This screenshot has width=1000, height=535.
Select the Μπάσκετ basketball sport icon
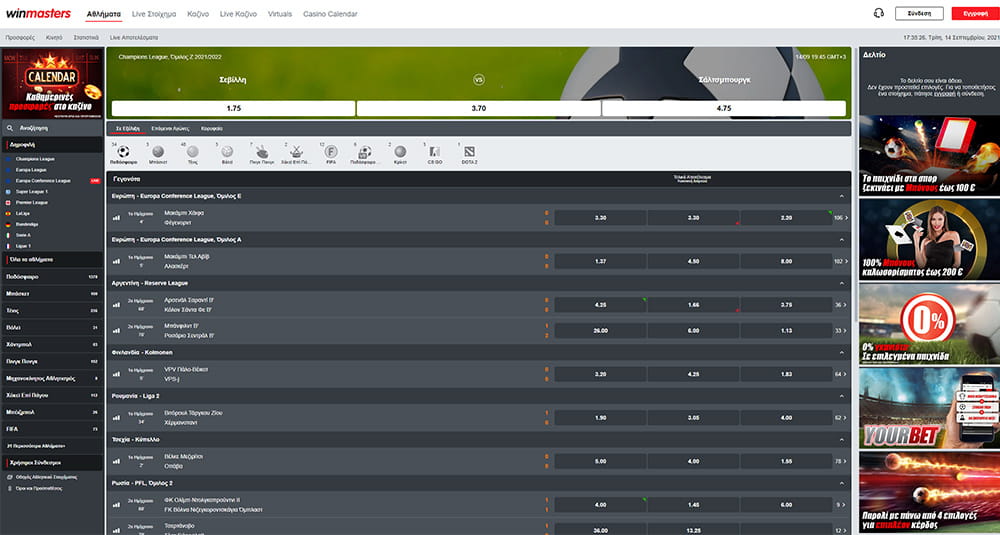pos(158,152)
